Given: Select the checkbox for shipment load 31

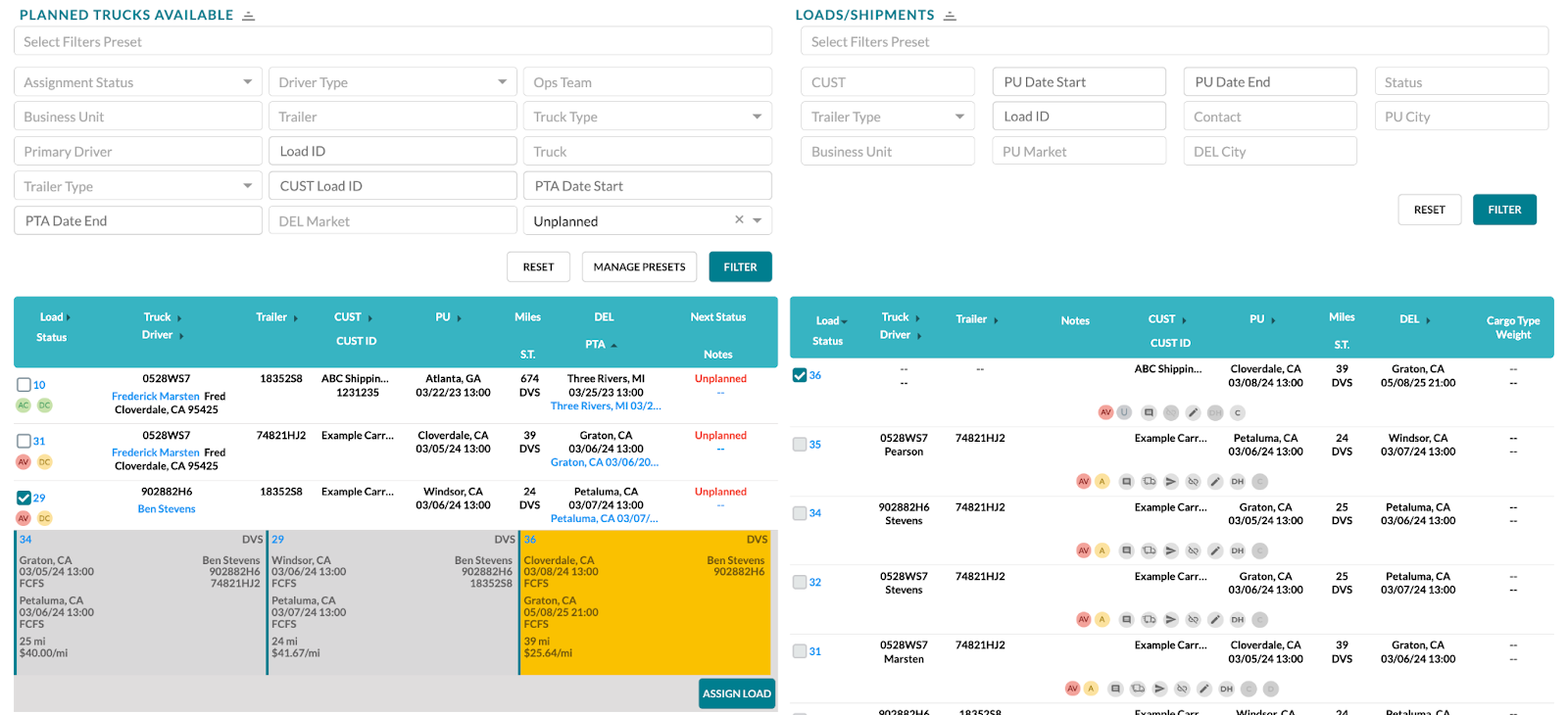Looking at the screenshot, I should point(800,651).
